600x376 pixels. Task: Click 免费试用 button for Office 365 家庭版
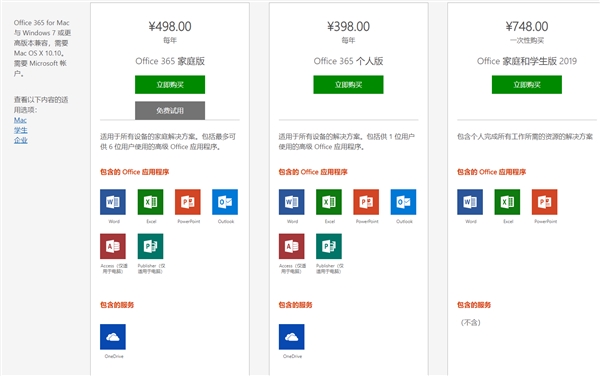click(170, 111)
